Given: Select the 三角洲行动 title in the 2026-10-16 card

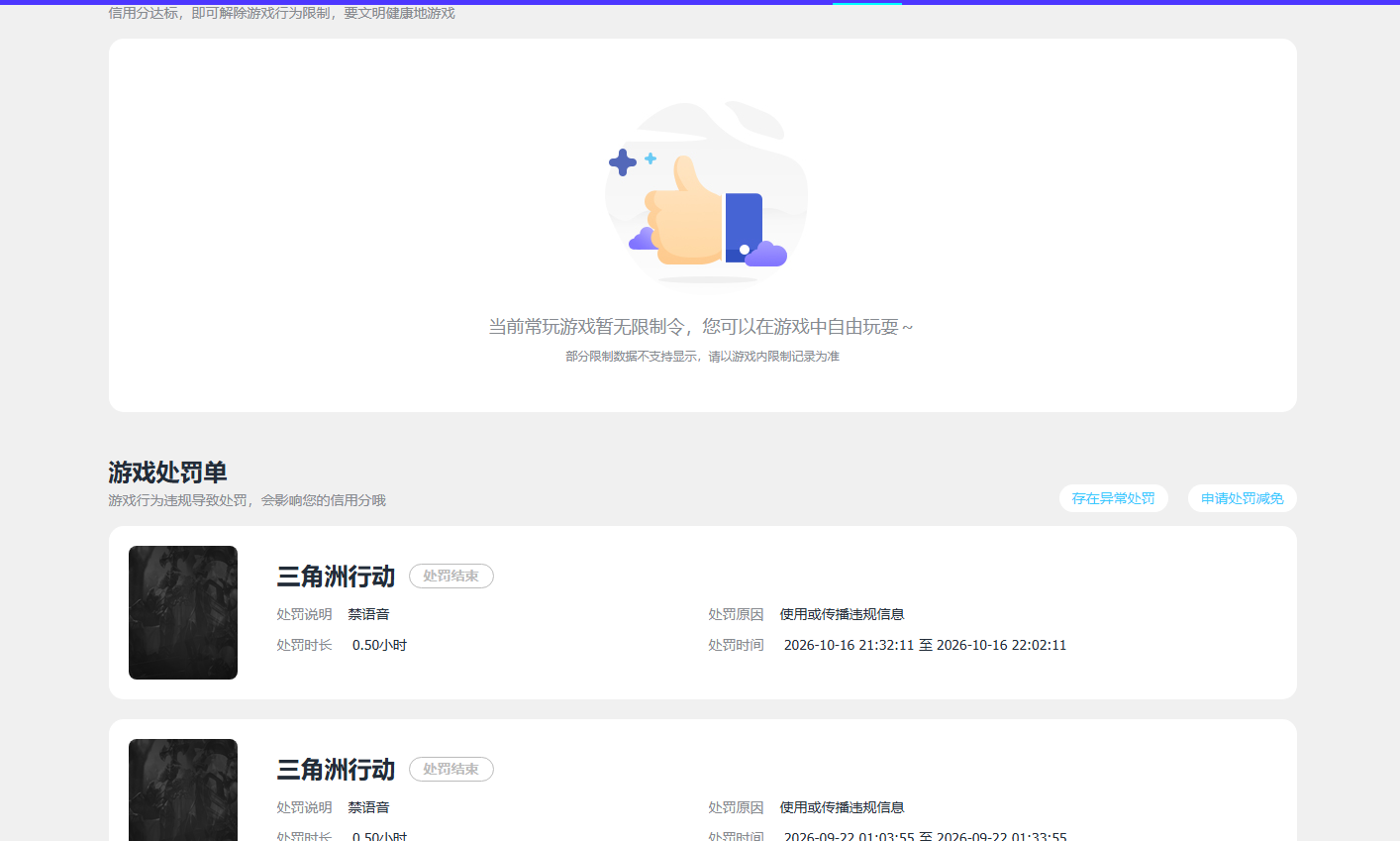Looking at the screenshot, I should pyautogui.click(x=336, y=577).
